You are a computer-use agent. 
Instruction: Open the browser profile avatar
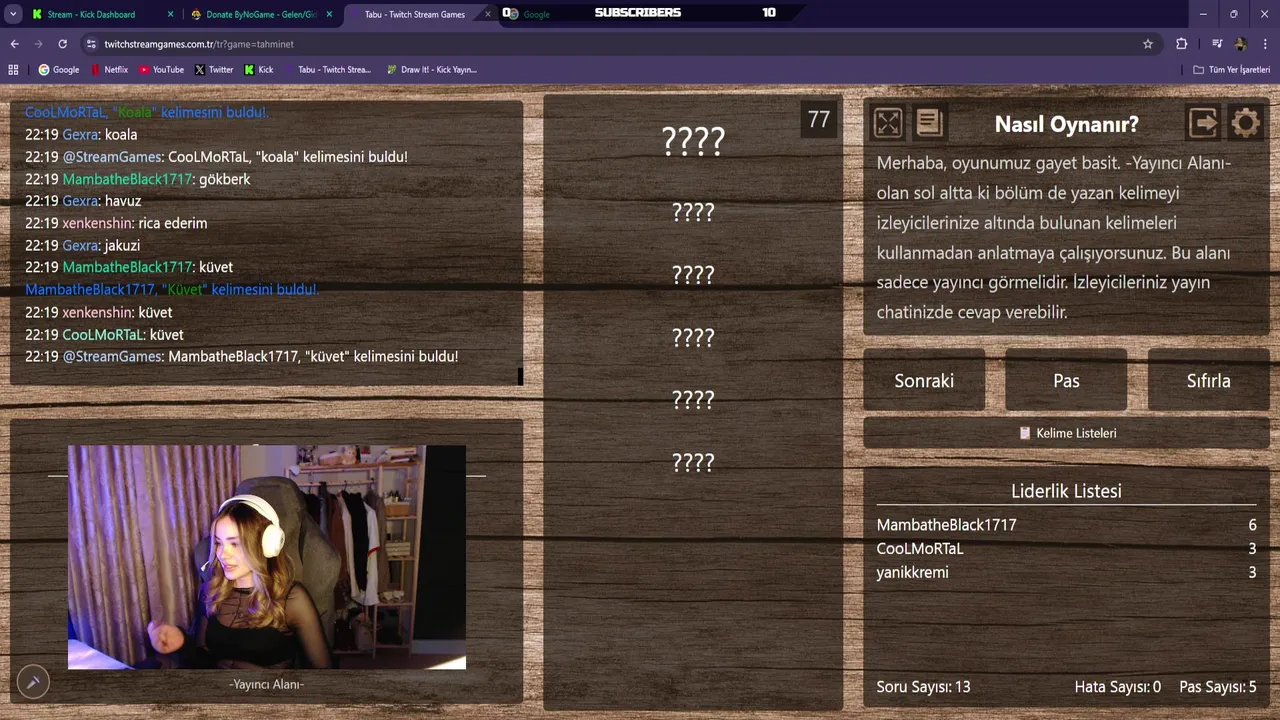1241,44
